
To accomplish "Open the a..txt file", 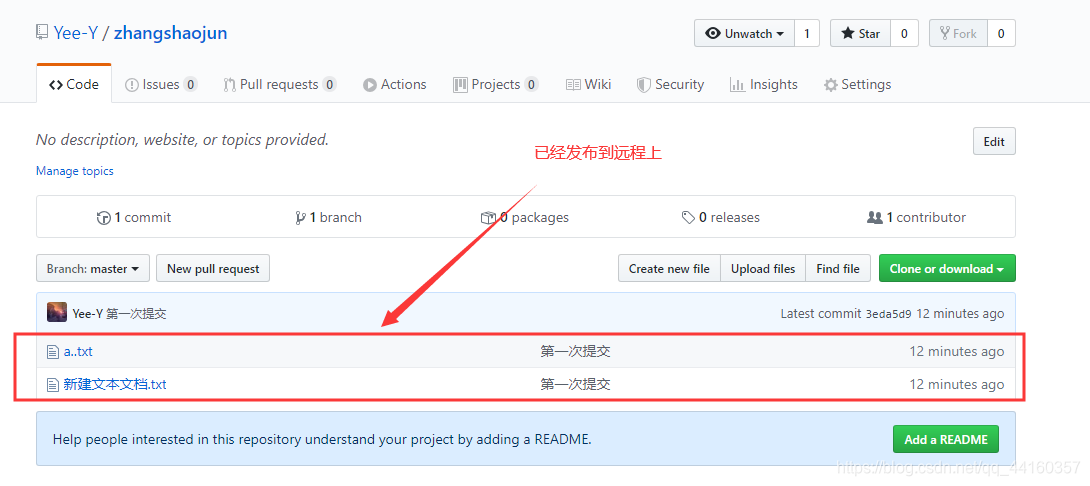I will tap(78, 352).
